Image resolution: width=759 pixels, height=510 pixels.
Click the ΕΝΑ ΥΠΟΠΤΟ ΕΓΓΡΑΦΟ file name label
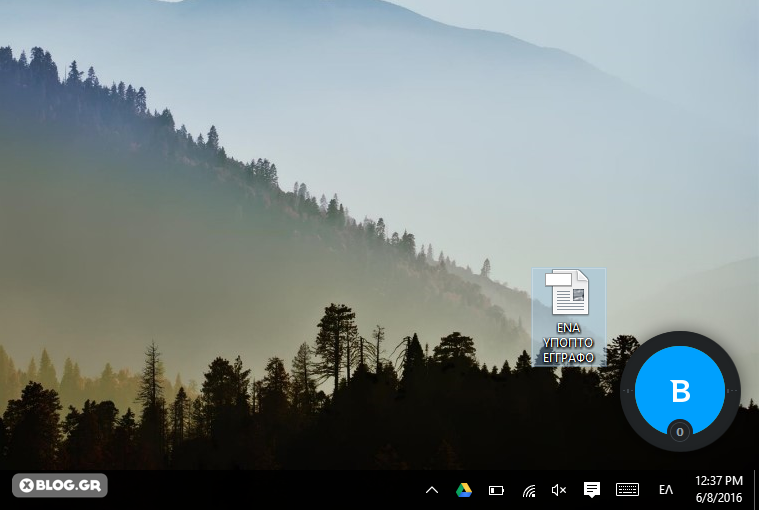click(x=568, y=342)
